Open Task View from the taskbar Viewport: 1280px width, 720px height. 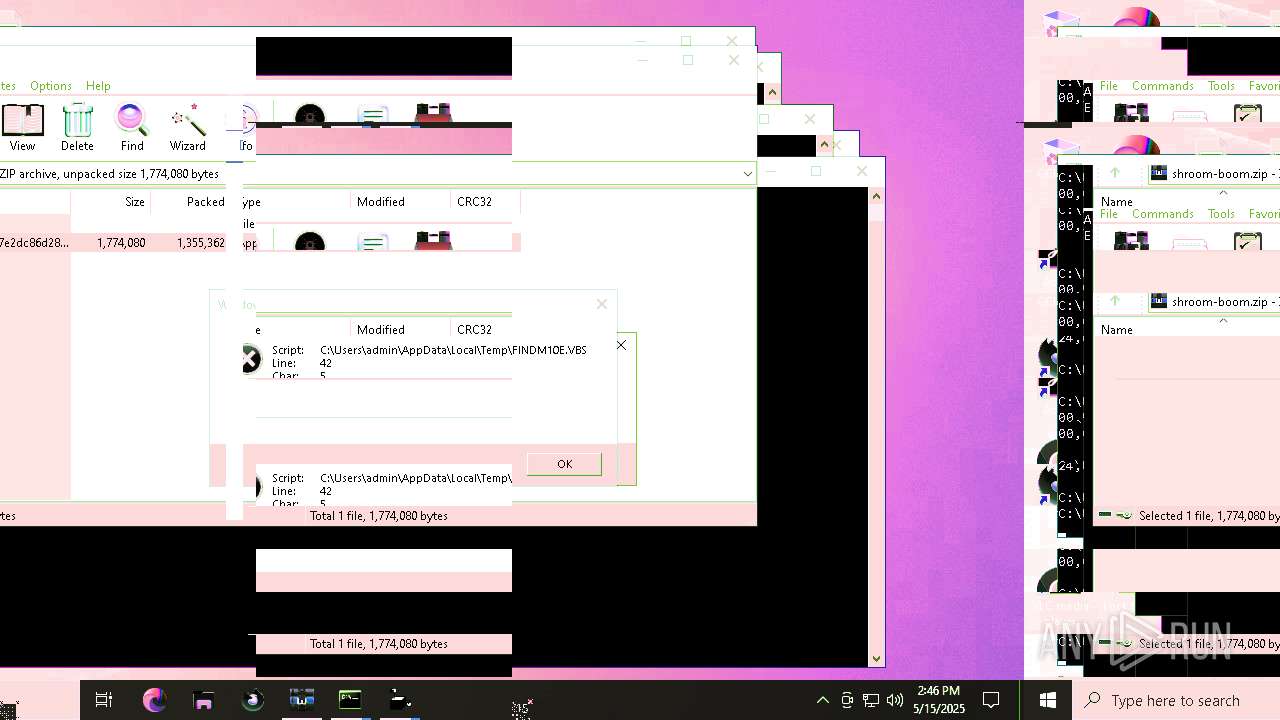104,700
